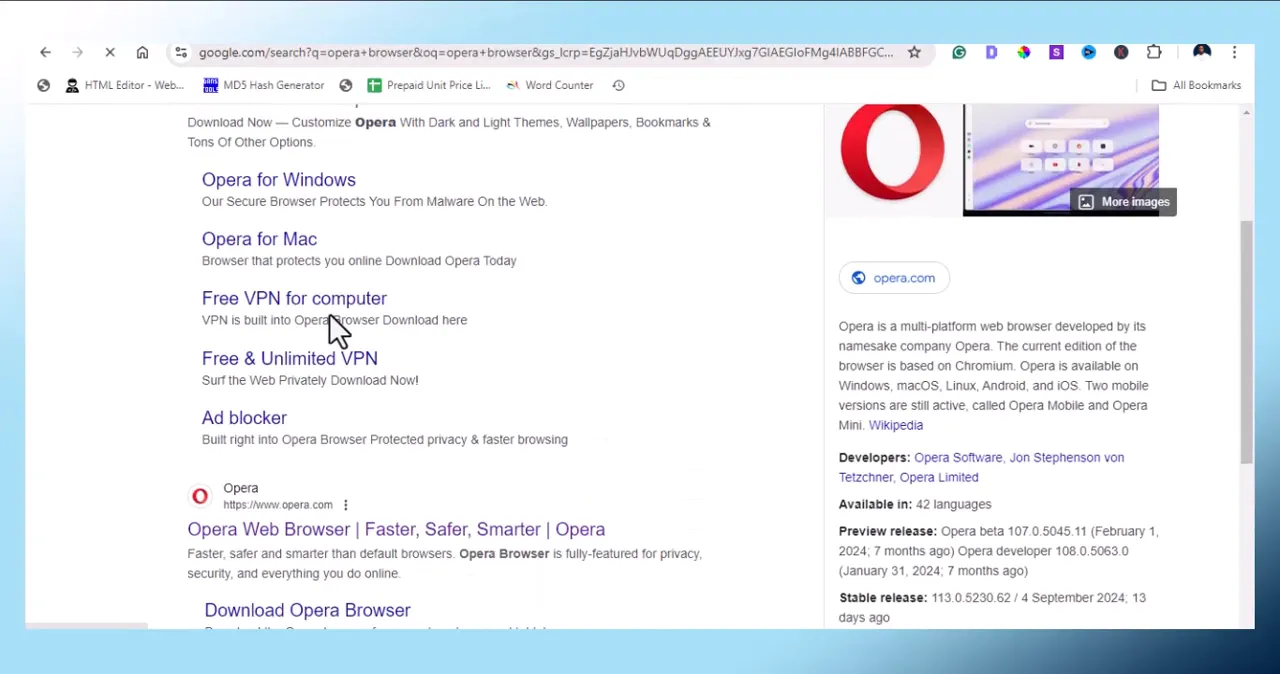The image size is (1280, 674).
Task: Open the first globe bookmark
Action: (43, 85)
